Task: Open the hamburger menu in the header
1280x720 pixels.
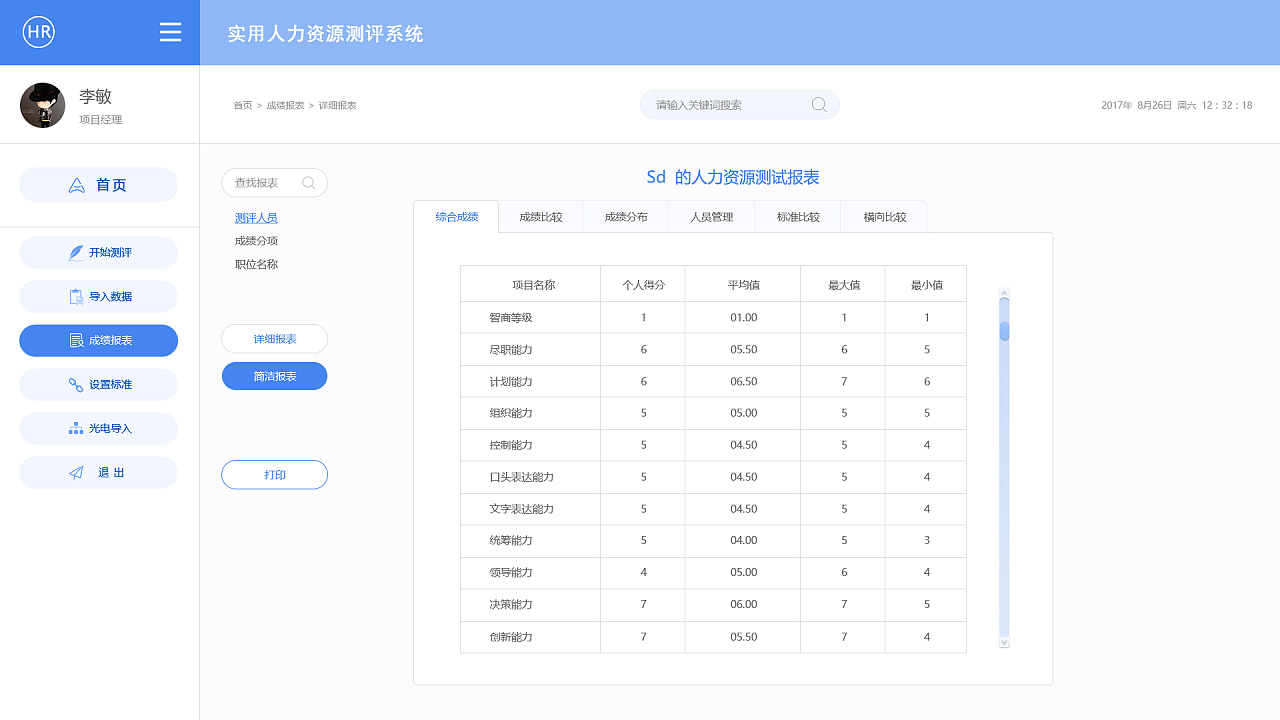Action: click(170, 32)
